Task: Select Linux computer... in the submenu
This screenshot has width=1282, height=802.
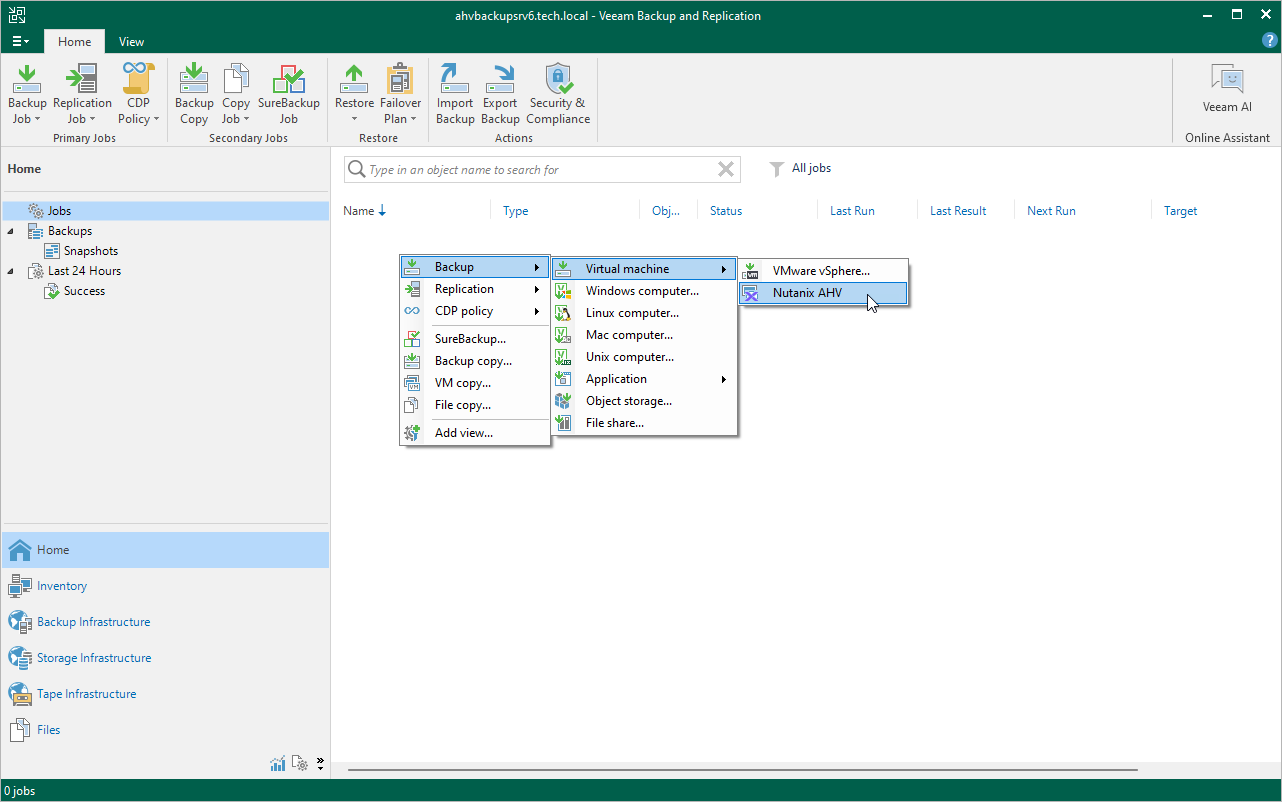Action: pos(644,313)
